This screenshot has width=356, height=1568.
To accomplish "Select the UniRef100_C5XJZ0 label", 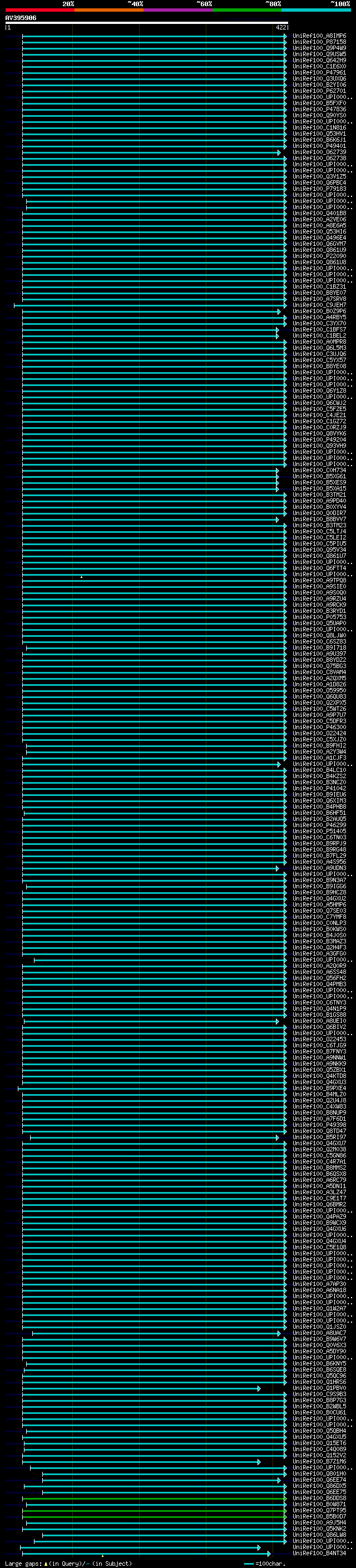I will click(x=319, y=740).
